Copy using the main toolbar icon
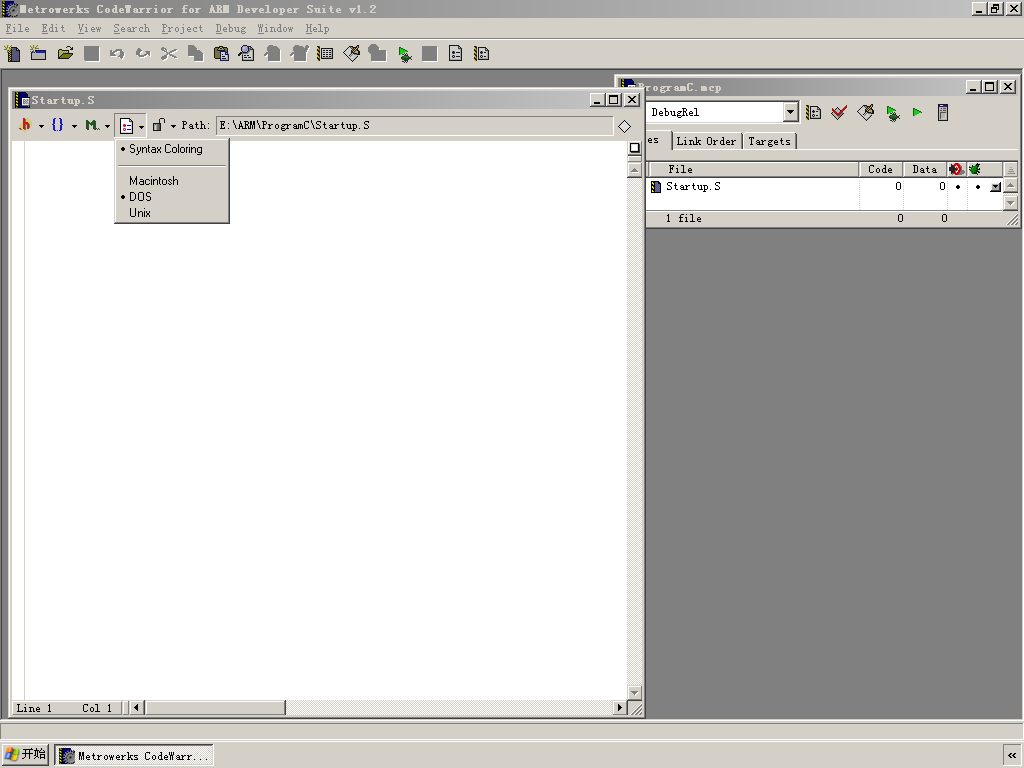Image resolution: width=1024 pixels, height=768 pixels. (195, 54)
